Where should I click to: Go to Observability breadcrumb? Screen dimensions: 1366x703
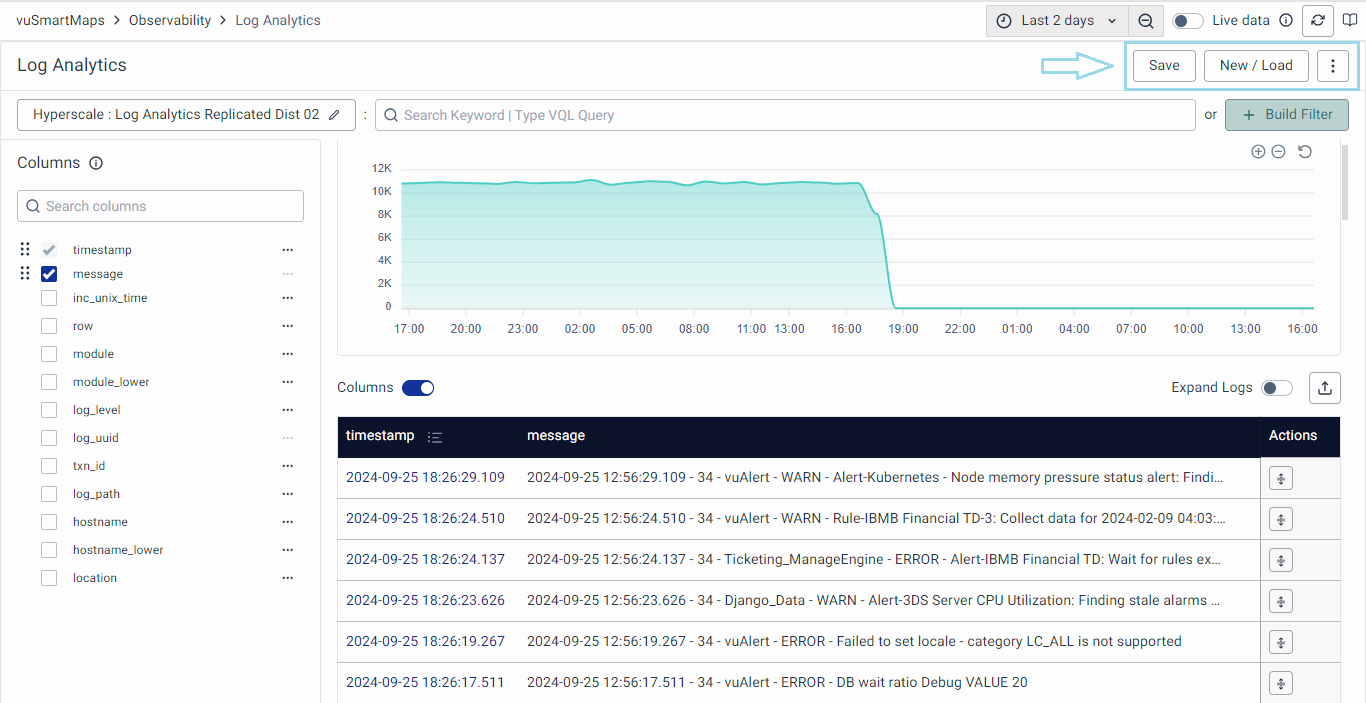[x=170, y=21]
